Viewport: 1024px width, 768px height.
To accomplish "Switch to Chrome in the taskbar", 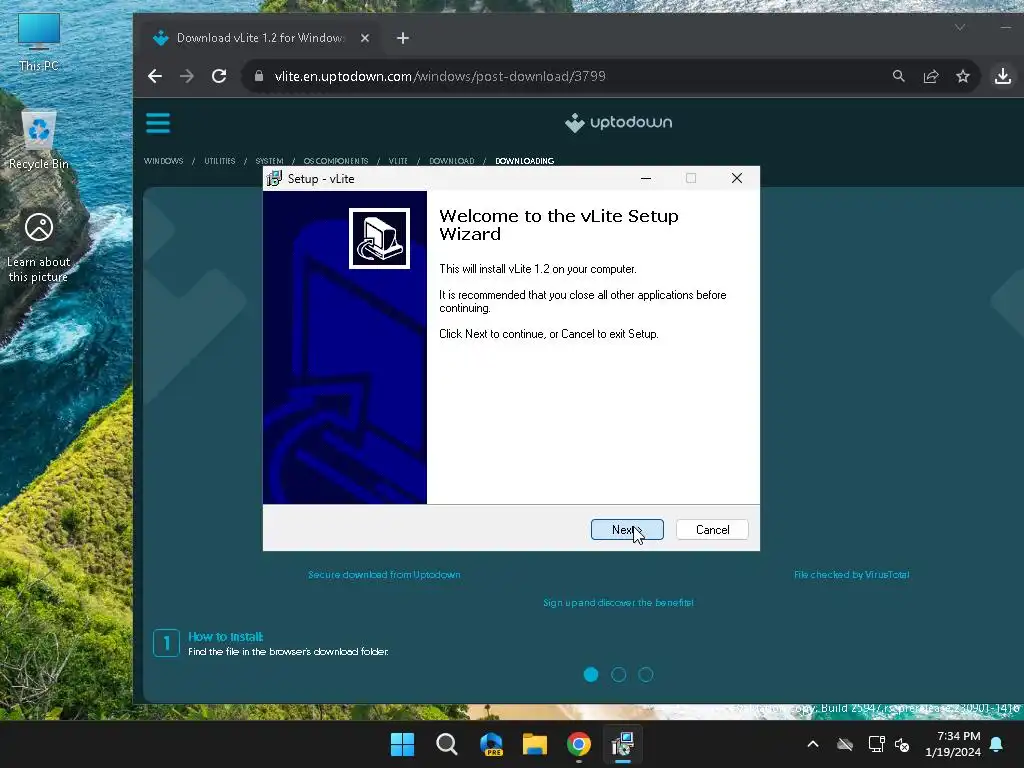I will click(579, 744).
